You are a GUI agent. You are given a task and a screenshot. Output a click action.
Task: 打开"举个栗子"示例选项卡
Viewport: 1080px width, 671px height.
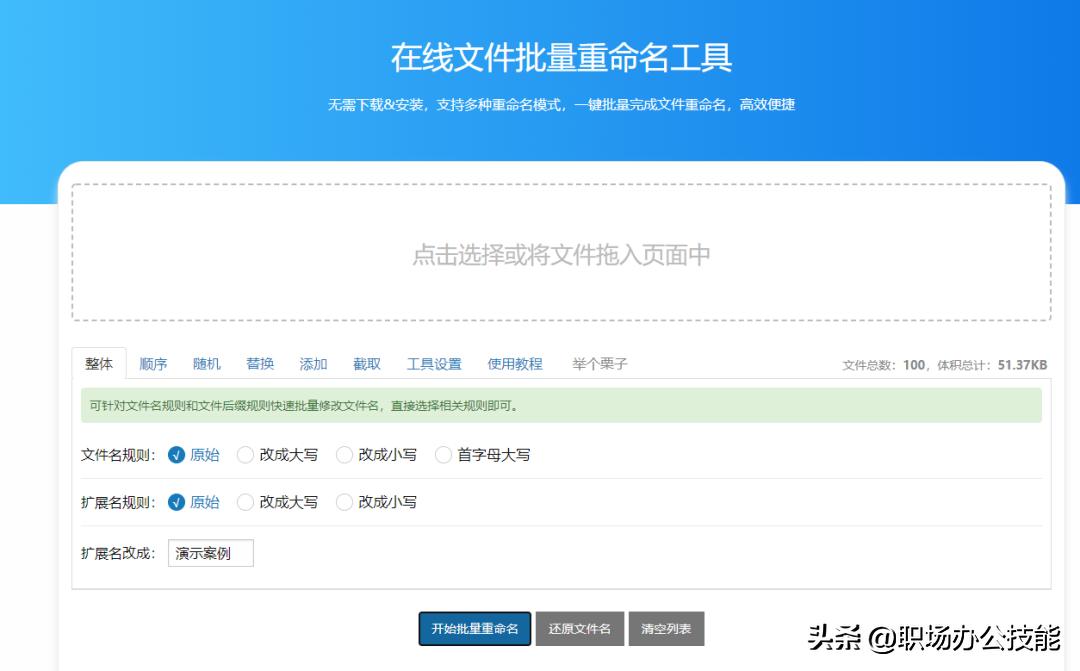[x=599, y=363]
